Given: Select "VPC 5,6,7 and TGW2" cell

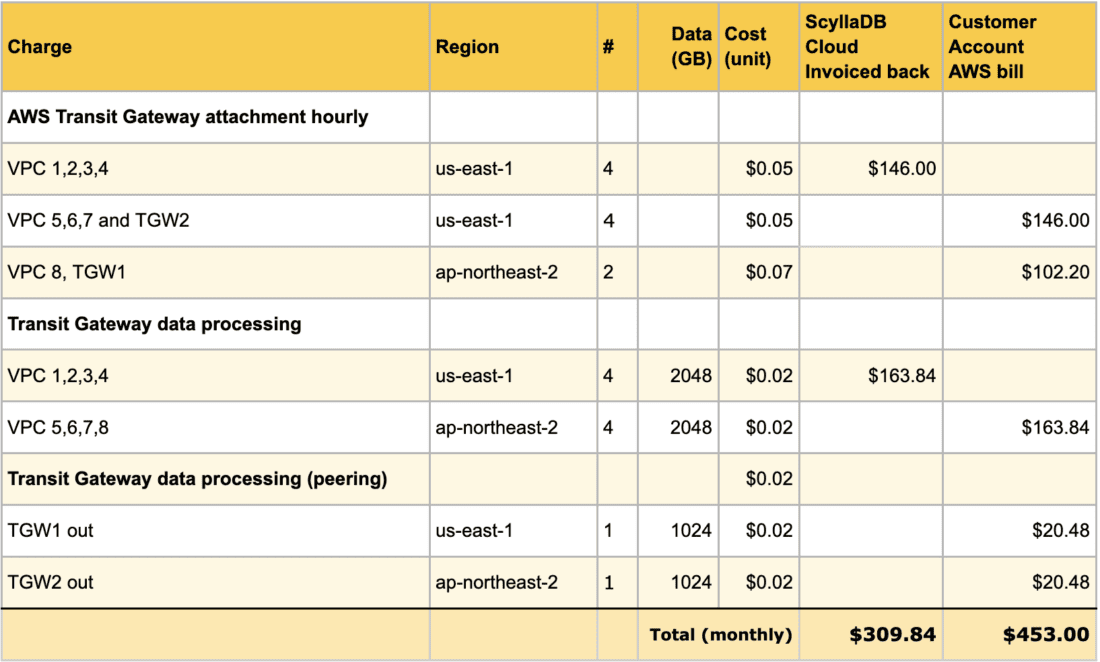Looking at the screenshot, I should click(x=215, y=220).
